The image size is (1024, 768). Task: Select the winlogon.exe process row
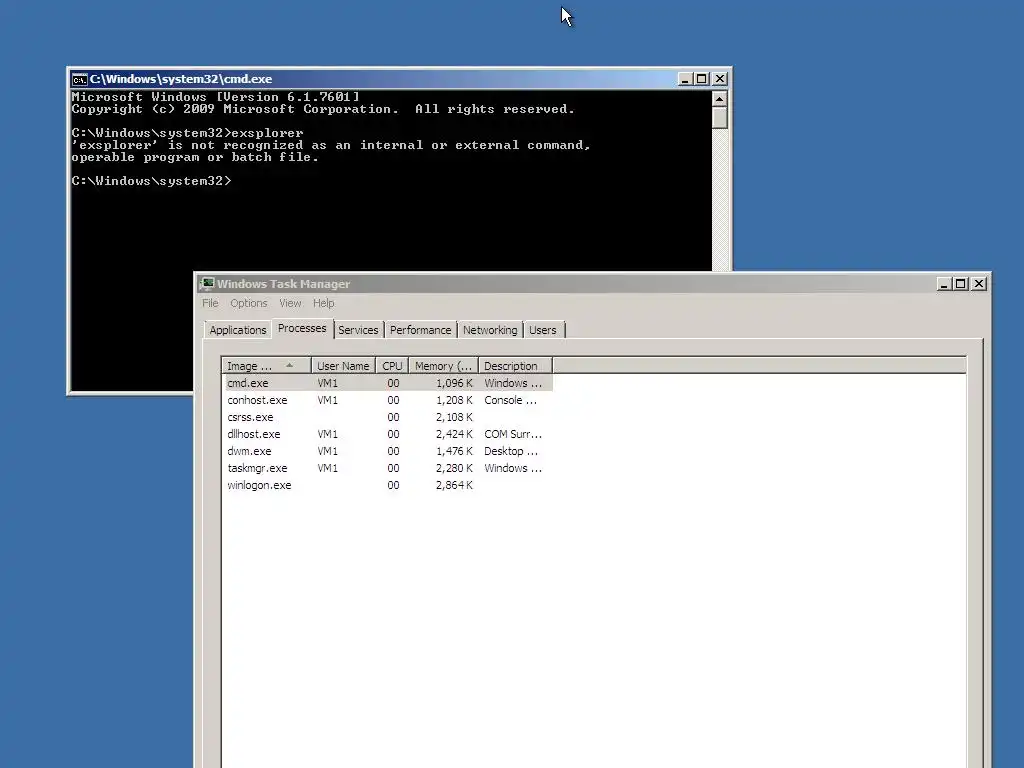tap(388, 485)
